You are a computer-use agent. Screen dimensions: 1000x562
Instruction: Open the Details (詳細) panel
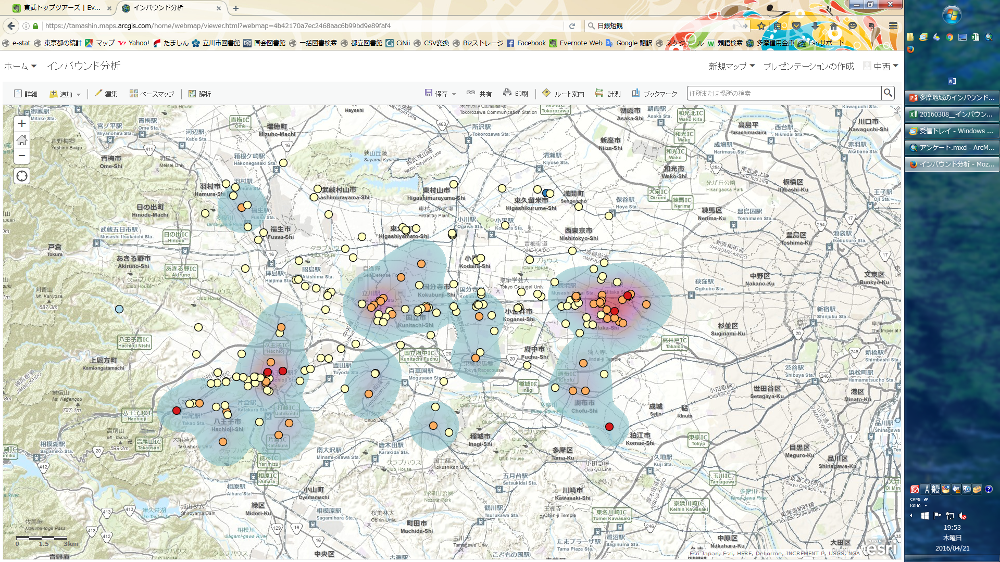(x=26, y=93)
